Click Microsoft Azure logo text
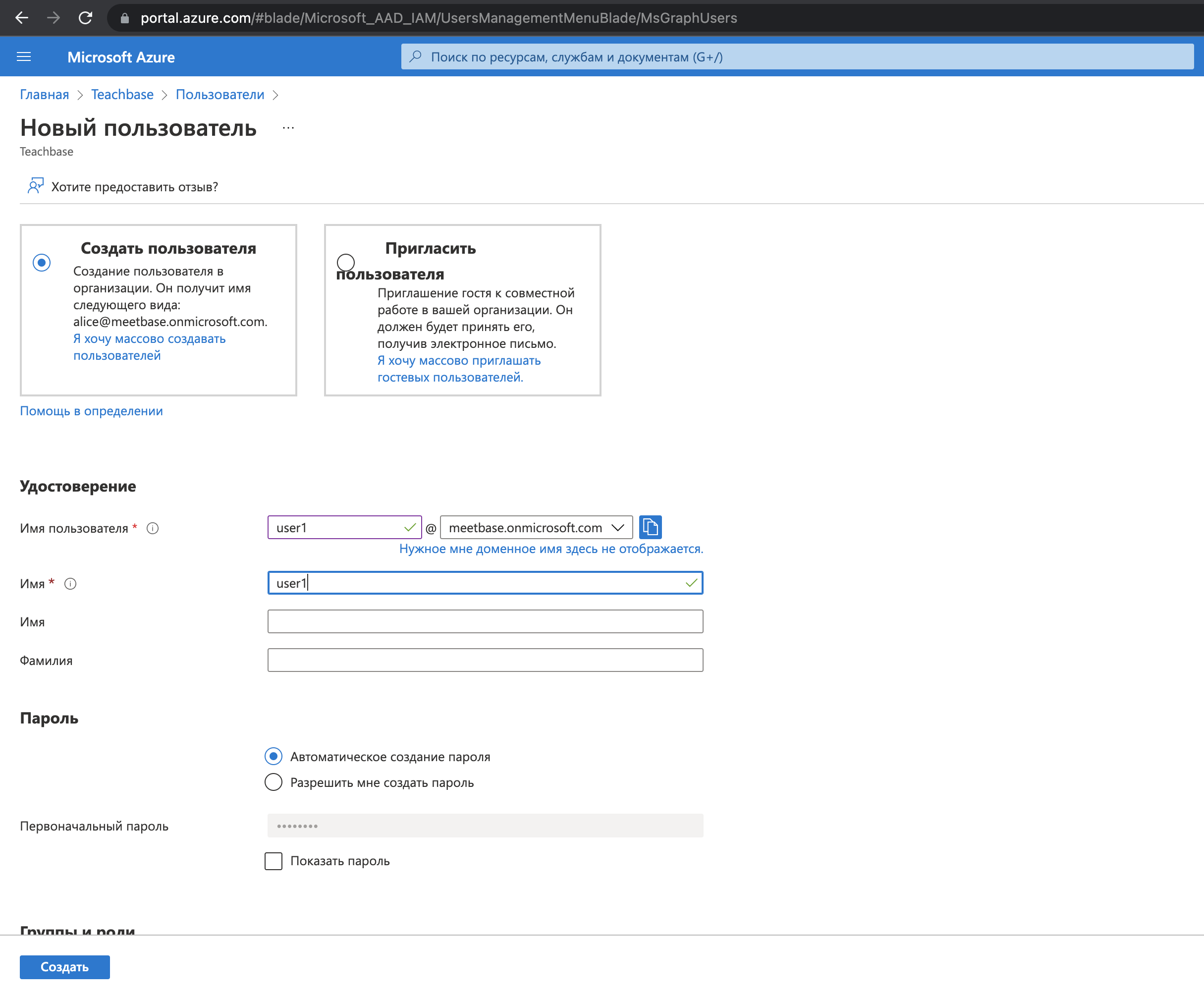Screen dimensions: 1204x999 point(121,57)
